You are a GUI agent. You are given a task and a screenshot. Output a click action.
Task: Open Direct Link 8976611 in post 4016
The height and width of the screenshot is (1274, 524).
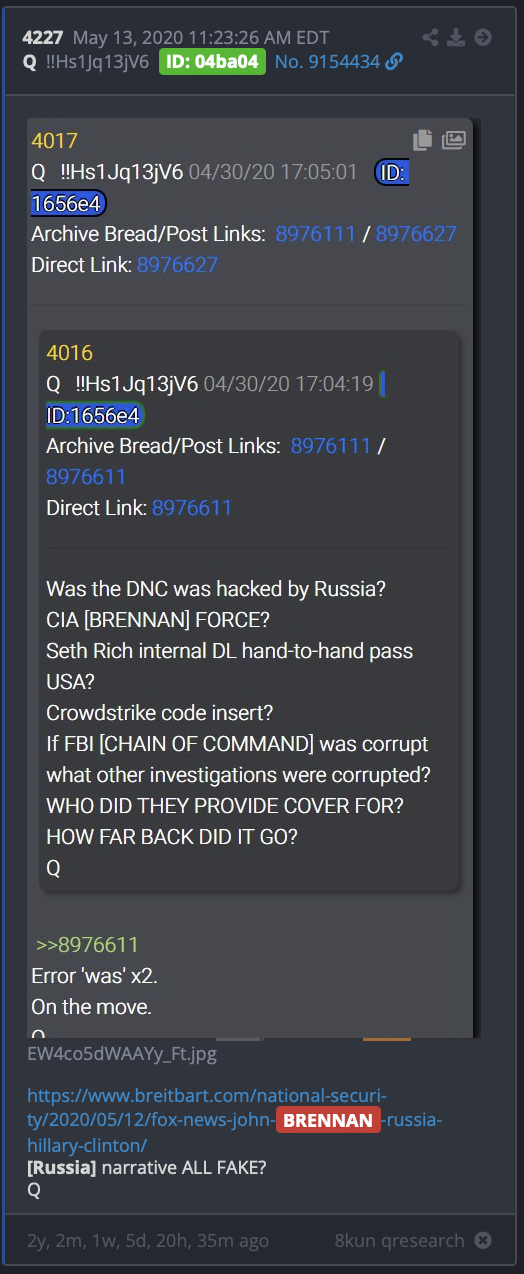pyautogui.click(x=192, y=508)
